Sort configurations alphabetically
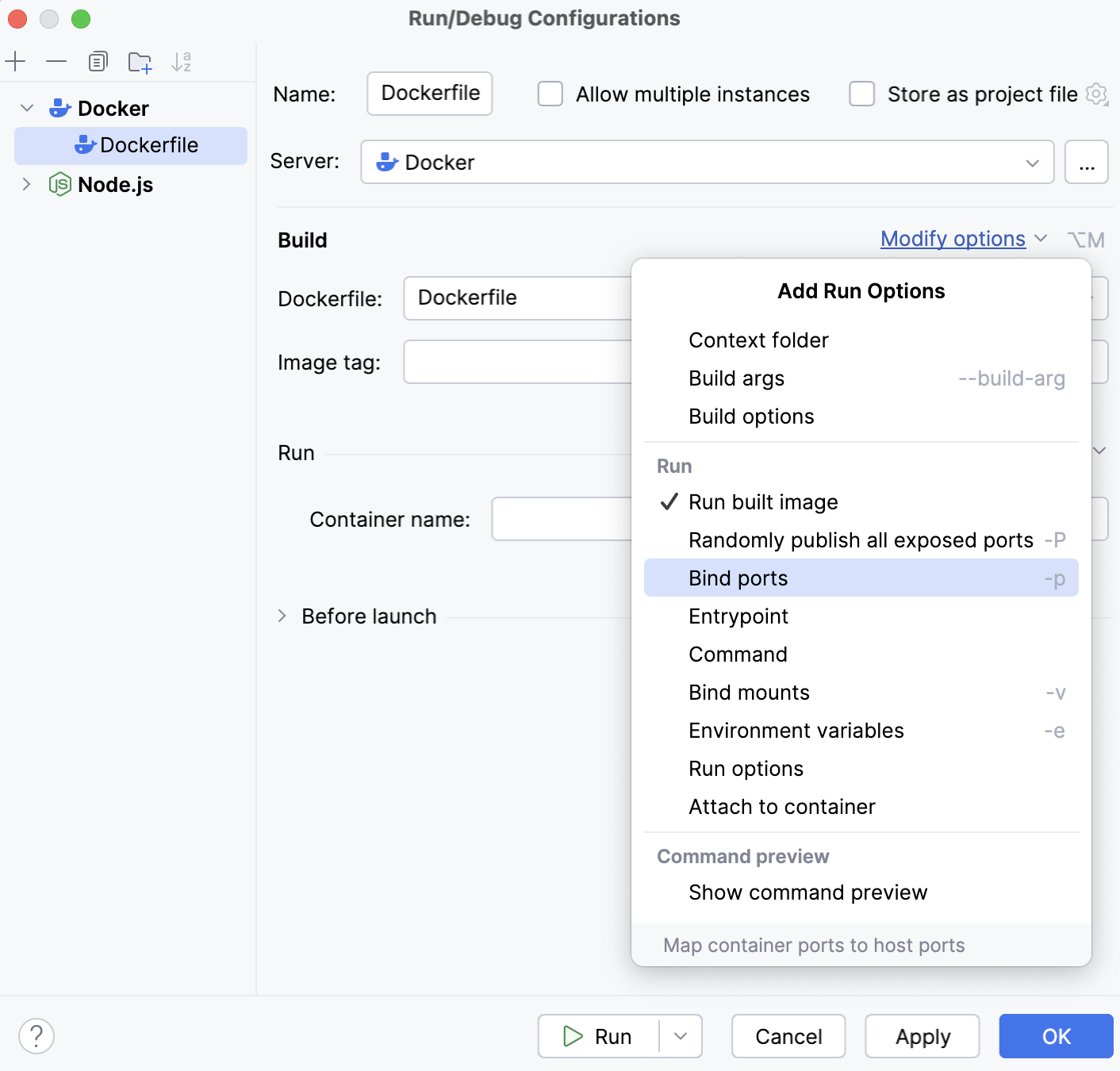1120x1071 pixels. 181,61
